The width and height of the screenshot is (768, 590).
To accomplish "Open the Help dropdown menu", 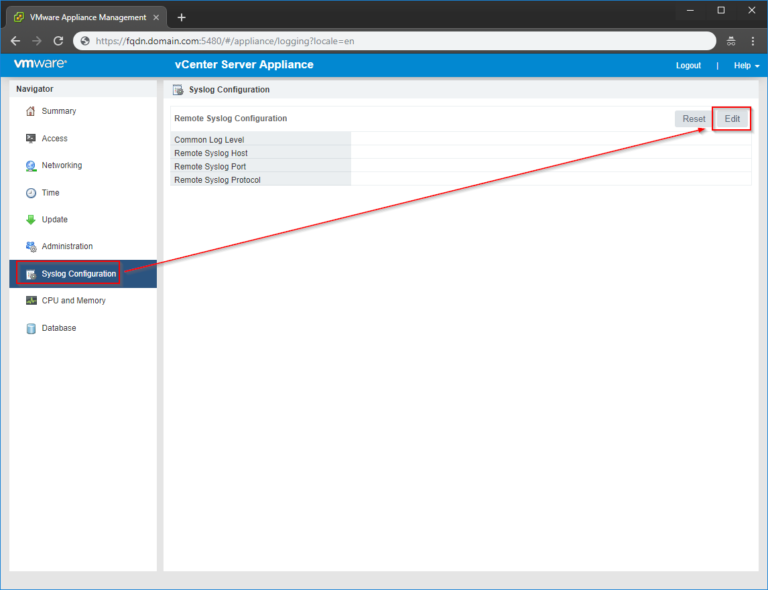I will [746, 65].
